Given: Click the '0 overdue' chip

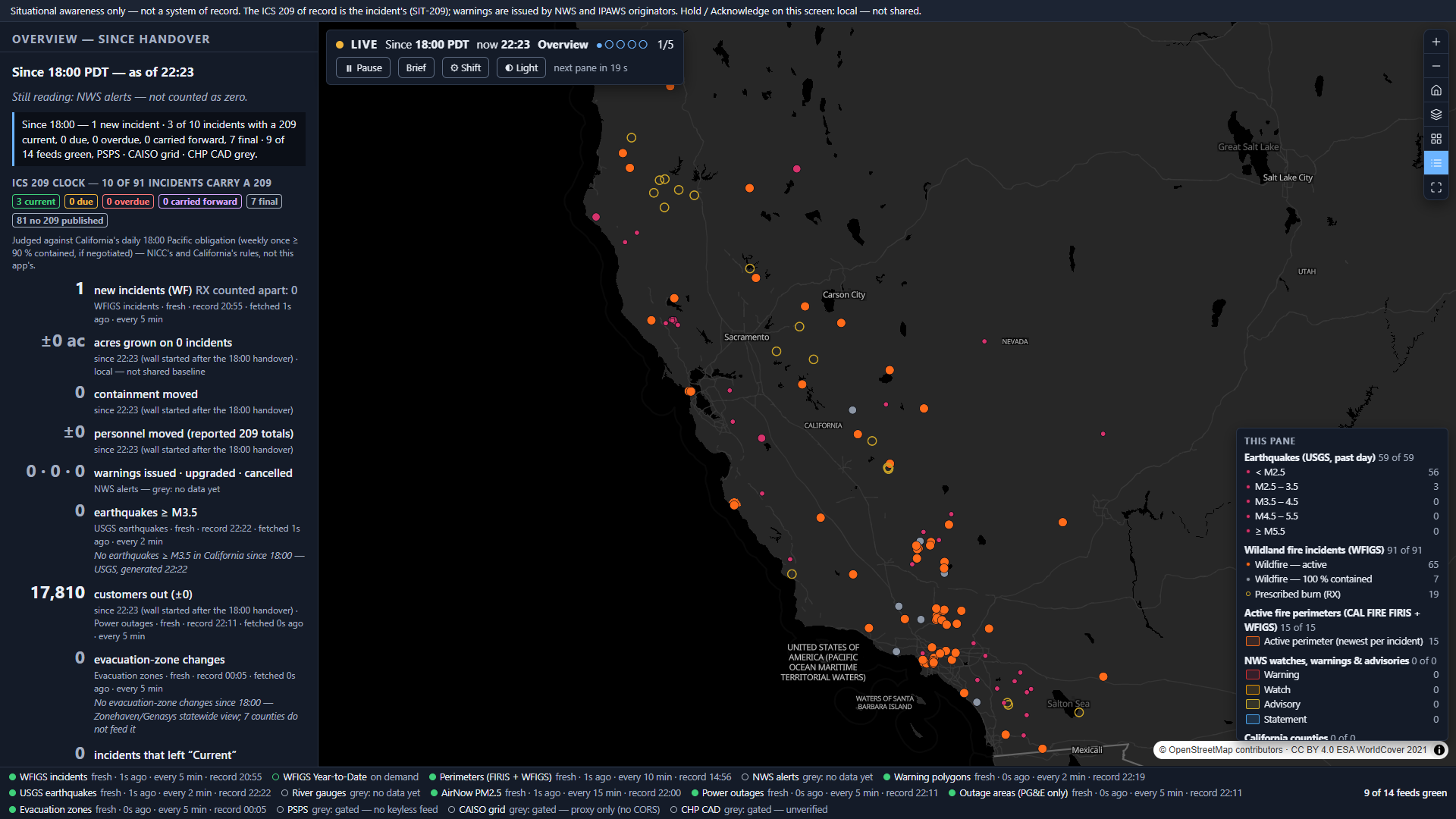Looking at the screenshot, I should [128, 202].
